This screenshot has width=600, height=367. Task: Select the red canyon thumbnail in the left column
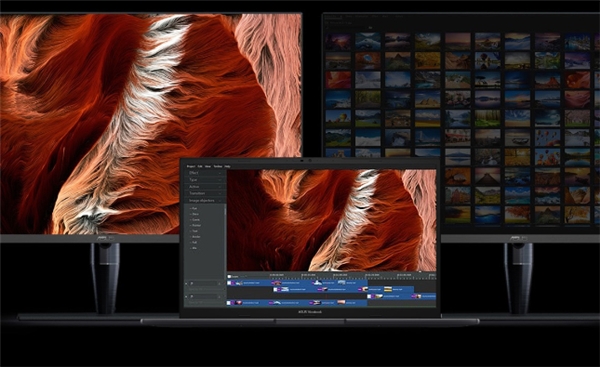click(338, 80)
